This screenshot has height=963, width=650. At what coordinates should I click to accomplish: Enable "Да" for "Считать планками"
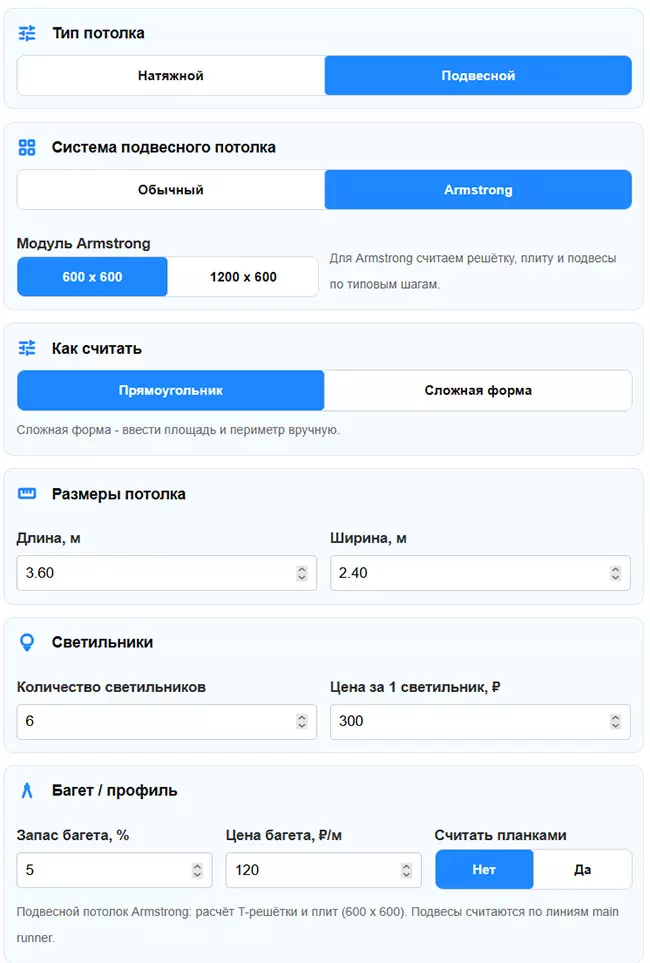coord(581,869)
